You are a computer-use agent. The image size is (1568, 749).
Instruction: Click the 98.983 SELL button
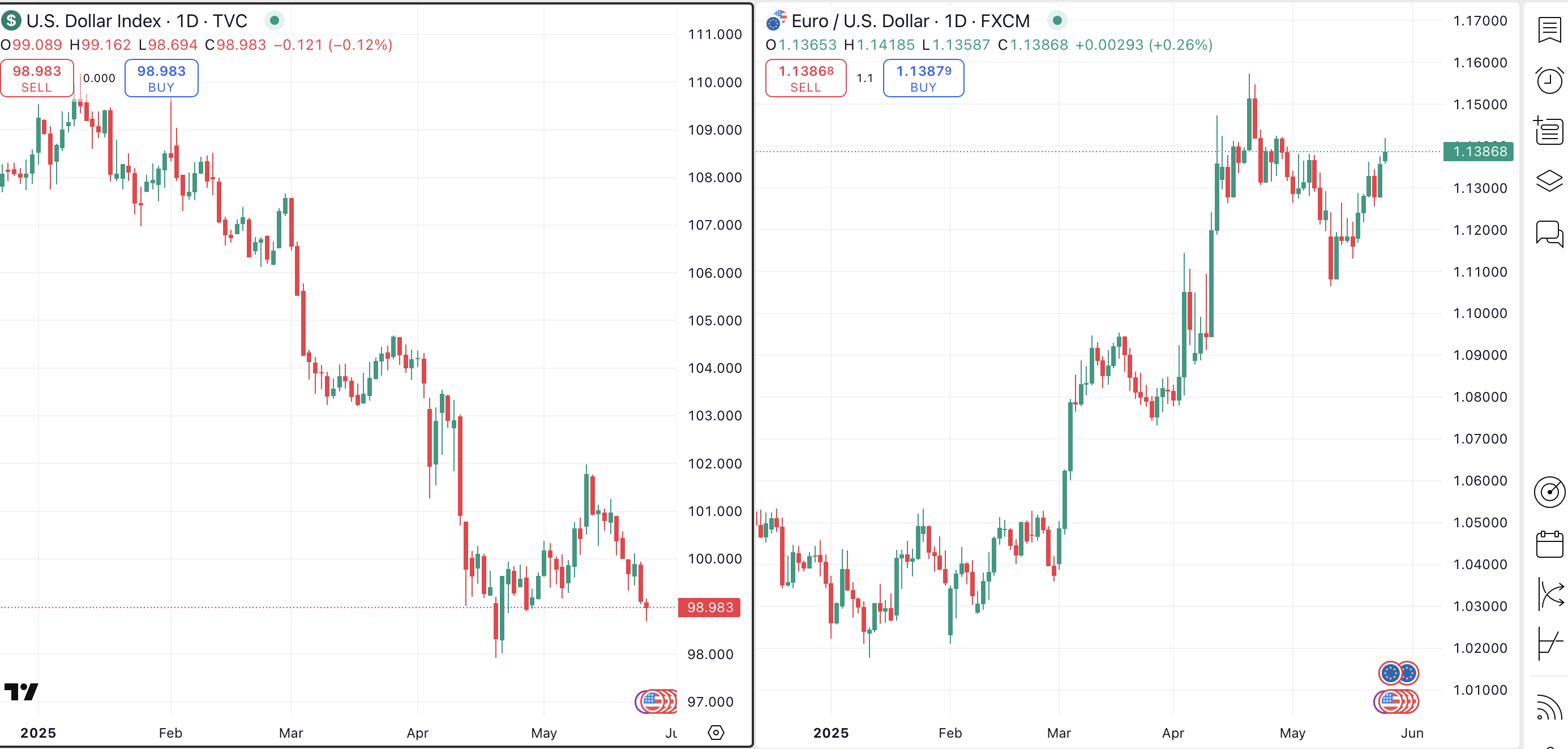coord(37,78)
